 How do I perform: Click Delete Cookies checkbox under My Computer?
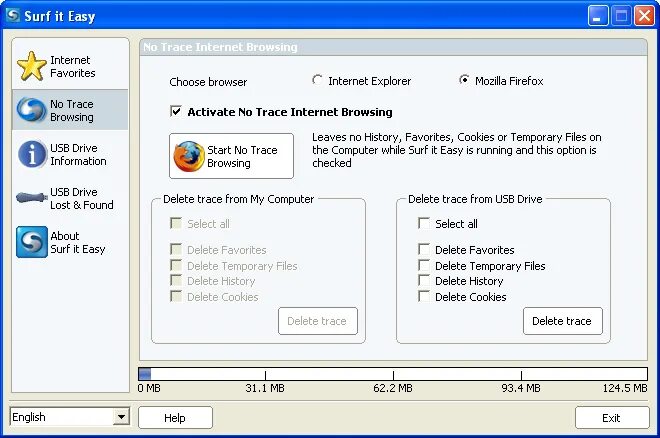(x=176, y=296)
